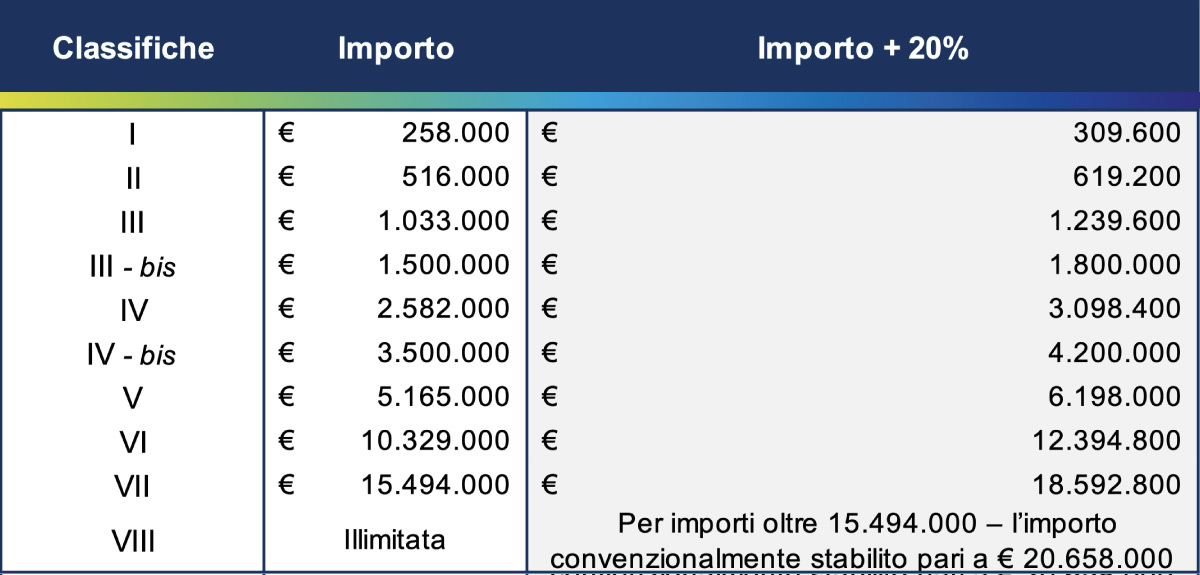
Task: Click the Illimitata cell
Action: tap(395, 540)
